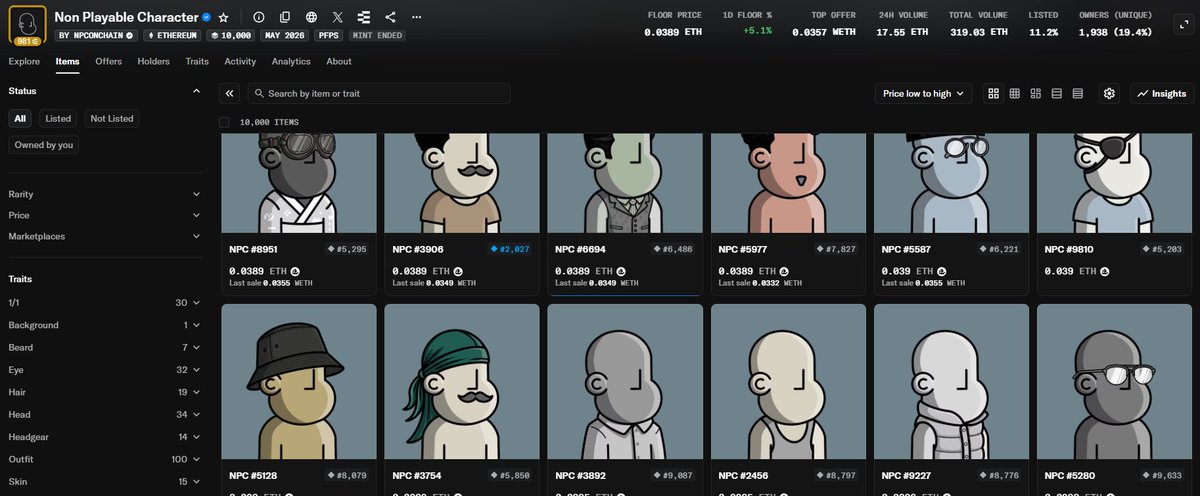The width and height of the screenshot is (1200, 496).
Task: Select the All status filter
Action: click(20, 118)
